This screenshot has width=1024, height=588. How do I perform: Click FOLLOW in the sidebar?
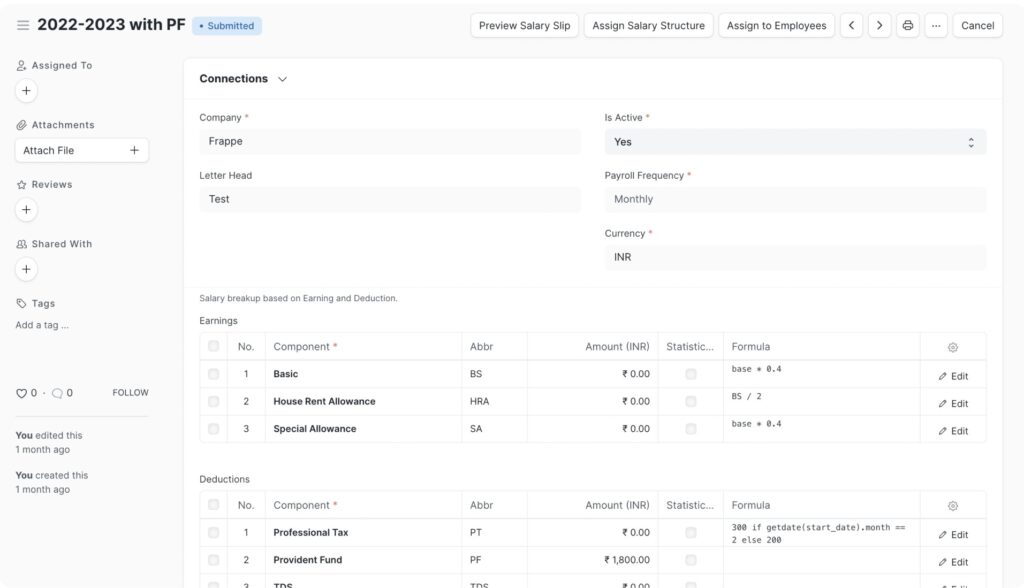pos(130,393)
